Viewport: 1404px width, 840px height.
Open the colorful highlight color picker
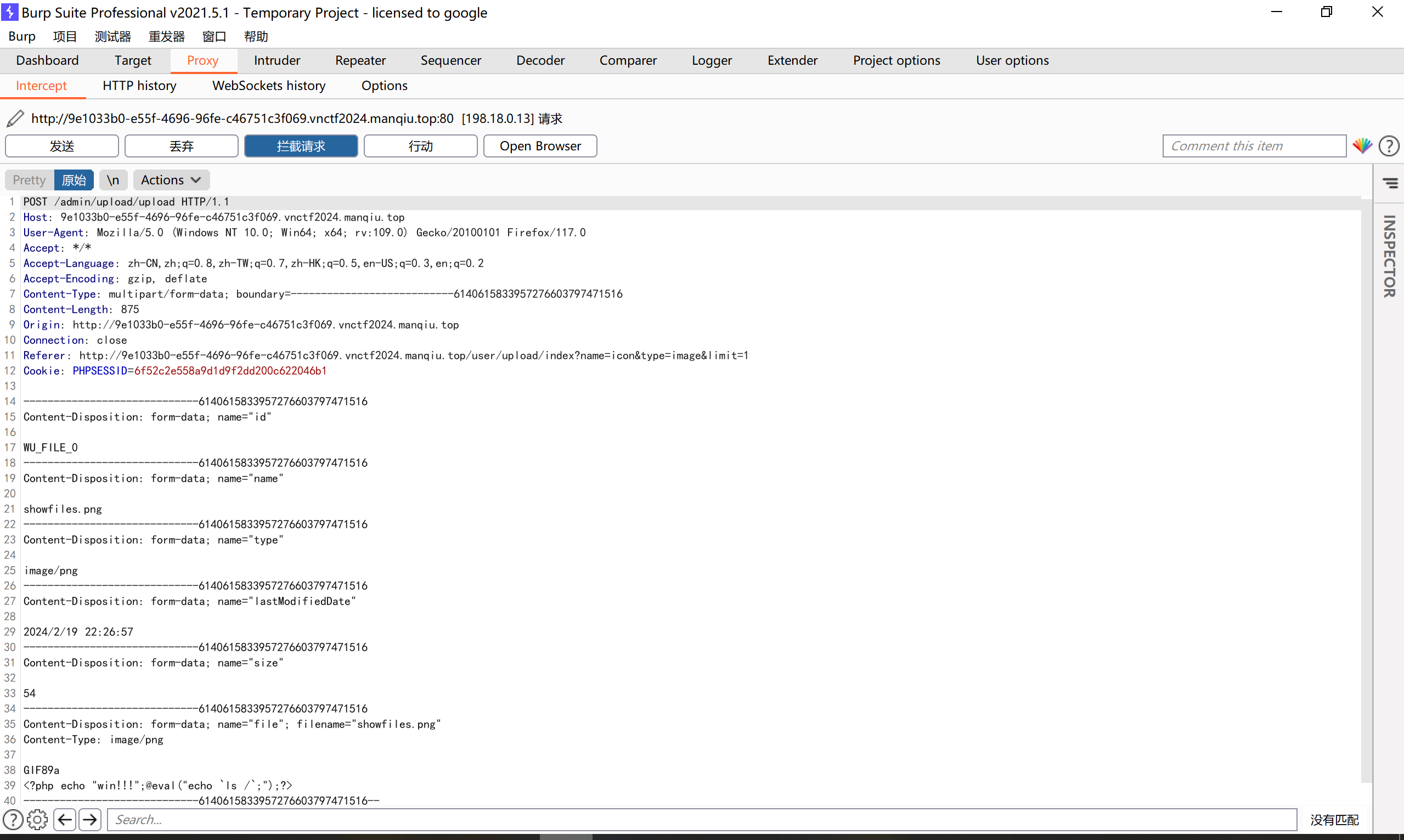click(1362, 146)
